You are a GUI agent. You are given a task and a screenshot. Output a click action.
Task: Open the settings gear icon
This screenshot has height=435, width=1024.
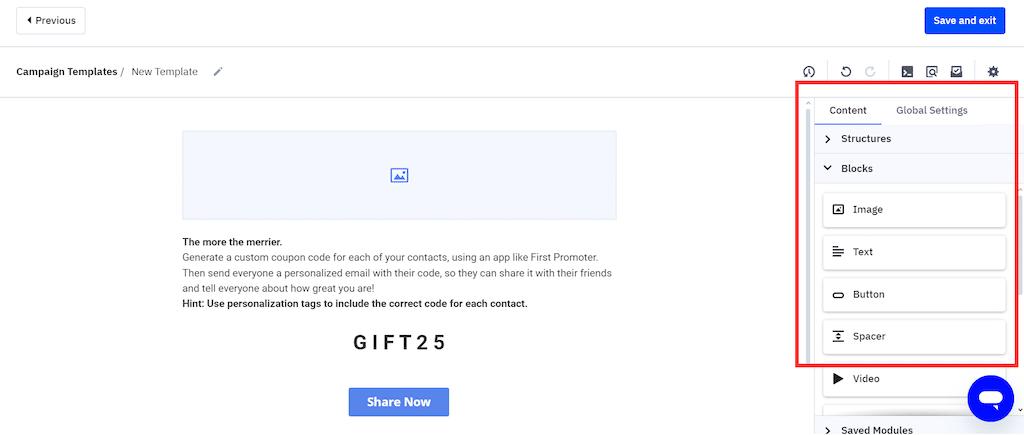tap(993, 72)
